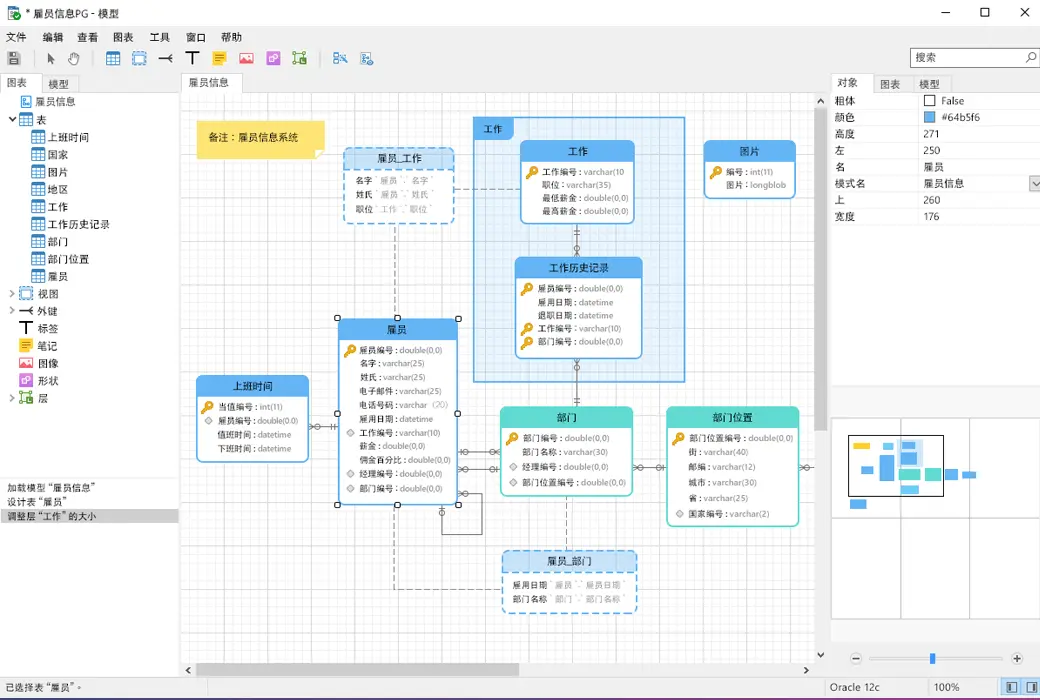Switch to right panel 图表 tab
Image resolution: width=1040 pixels, height=700 pixels.
coord(890,84)
